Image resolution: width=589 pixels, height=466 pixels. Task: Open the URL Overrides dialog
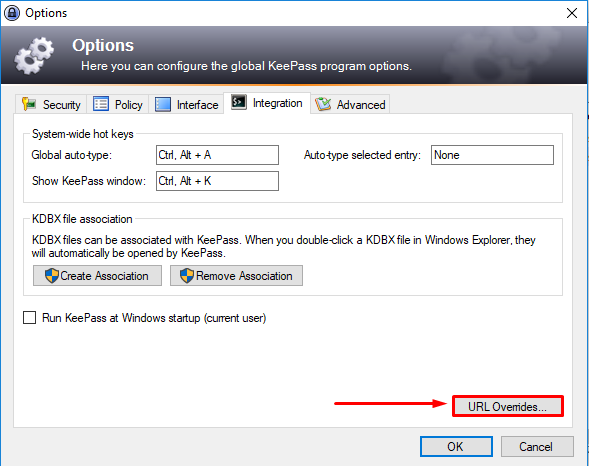coord(508,406)
